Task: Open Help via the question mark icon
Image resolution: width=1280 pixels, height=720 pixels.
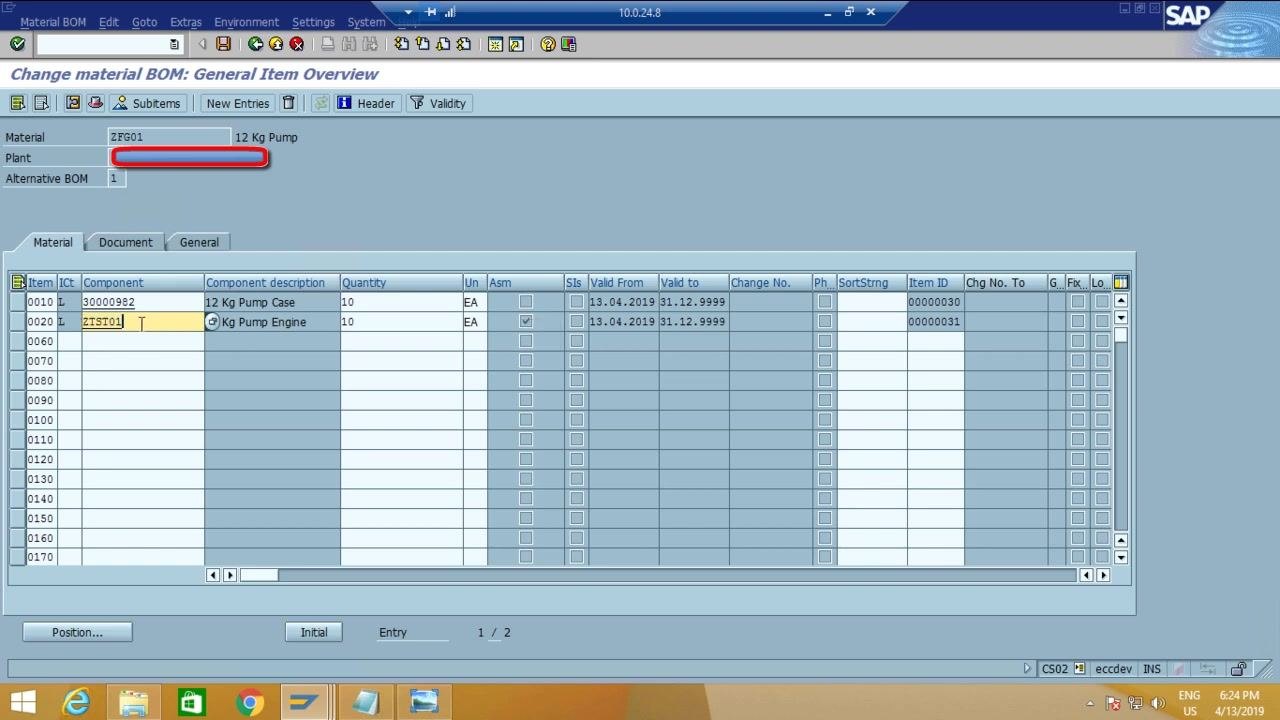Action: [x=548, y=44]
